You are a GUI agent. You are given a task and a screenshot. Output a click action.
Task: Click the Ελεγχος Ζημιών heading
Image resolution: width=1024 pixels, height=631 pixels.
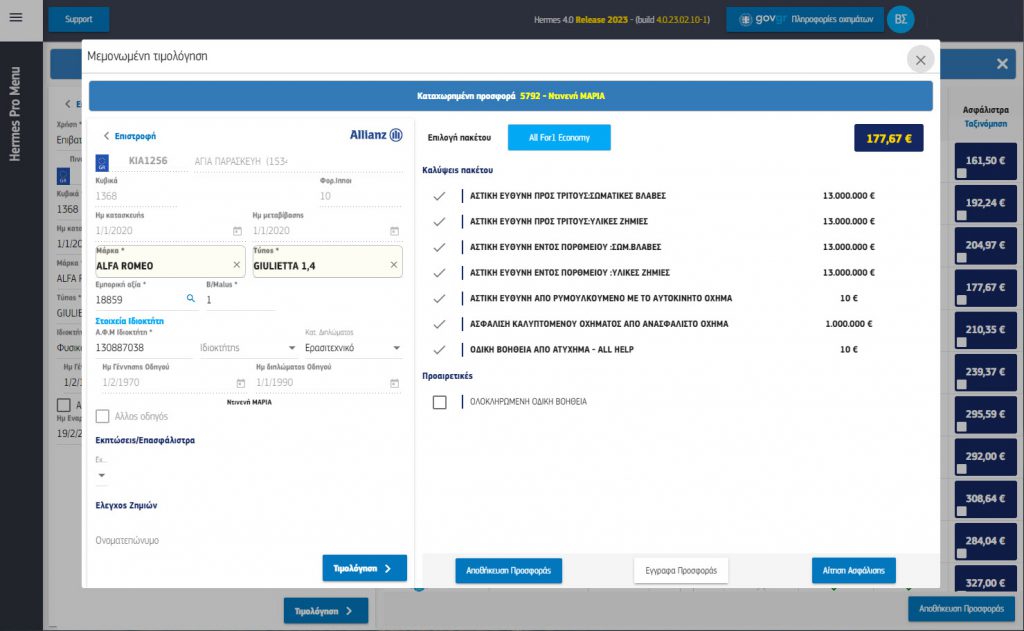point(126,505)
